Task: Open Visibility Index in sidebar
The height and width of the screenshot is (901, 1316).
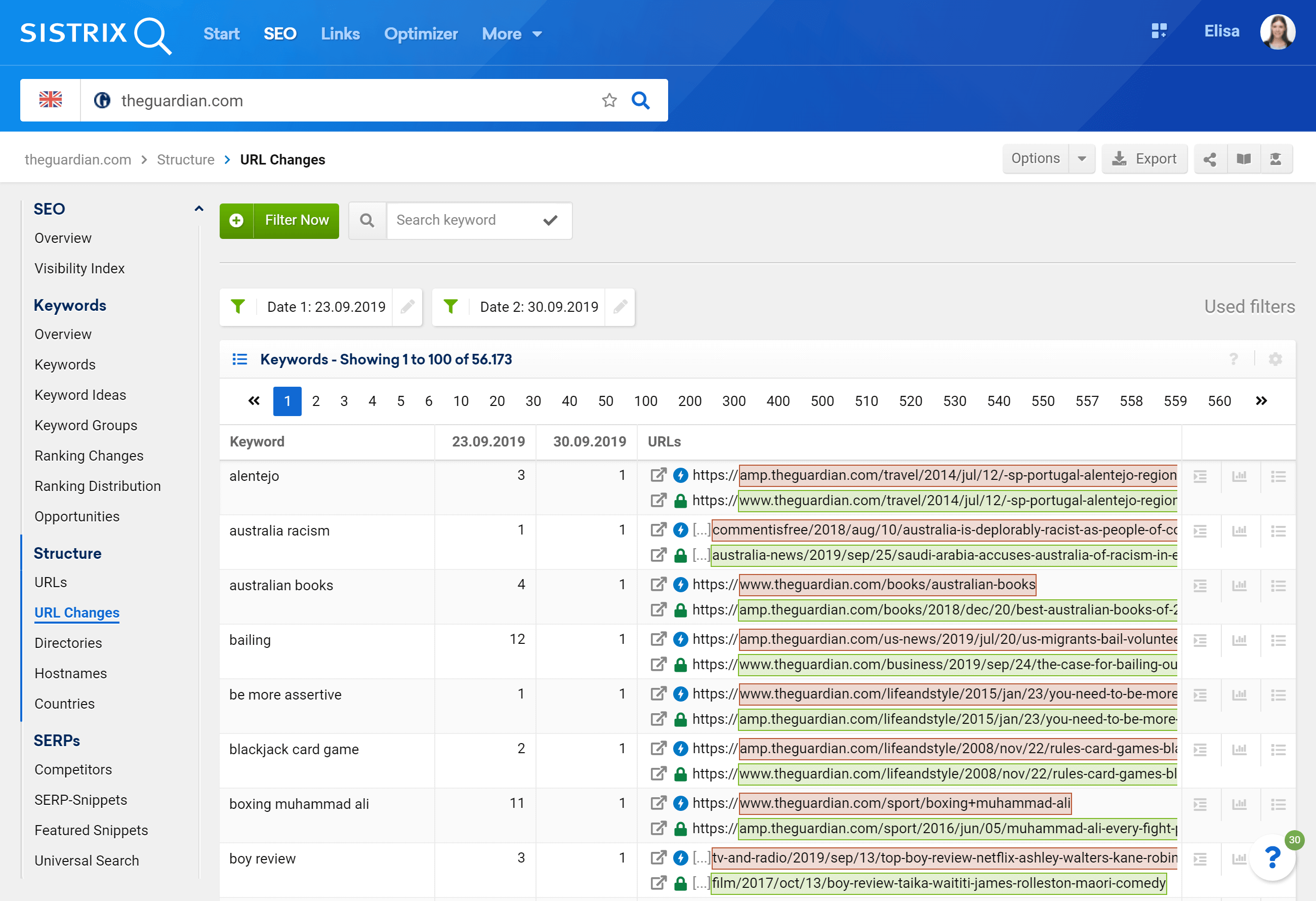Action: (79, 268)
